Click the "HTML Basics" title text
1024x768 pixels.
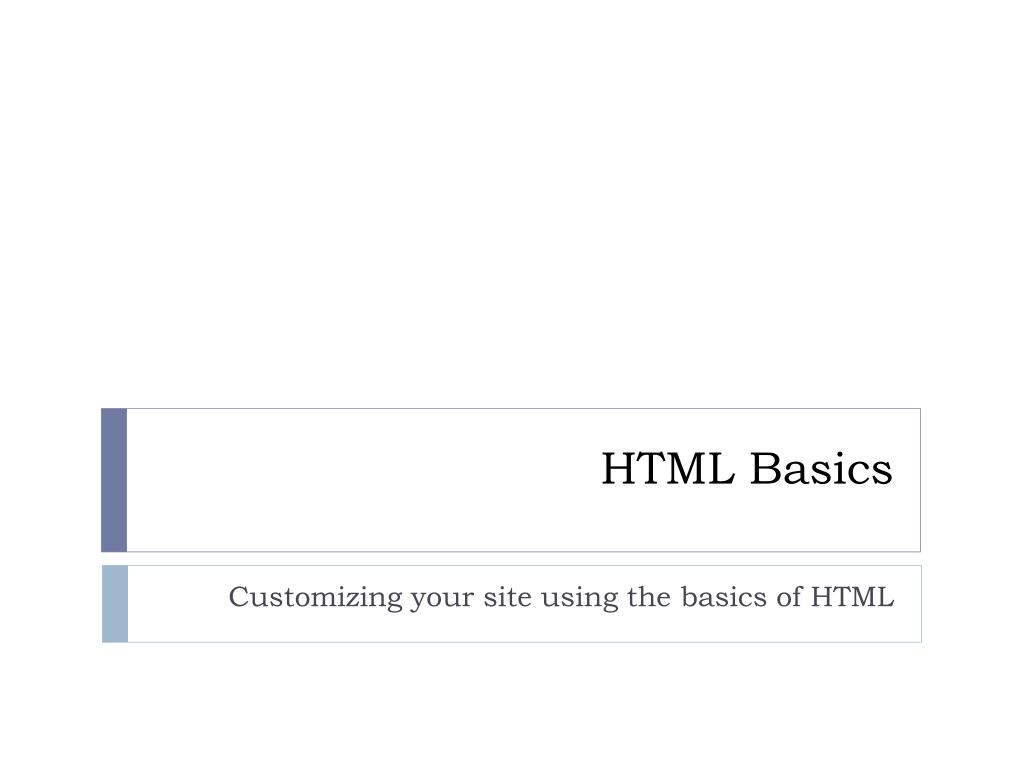pyautogui.click(x=746, y=468)
